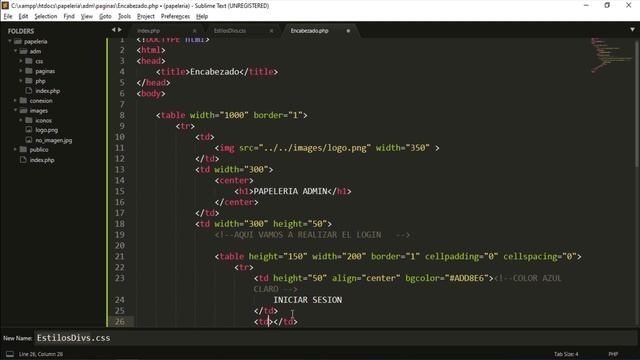The height and width of the screenshot is (360, 640).
Task: Open the Find menu
Action: tap(69, 16)
